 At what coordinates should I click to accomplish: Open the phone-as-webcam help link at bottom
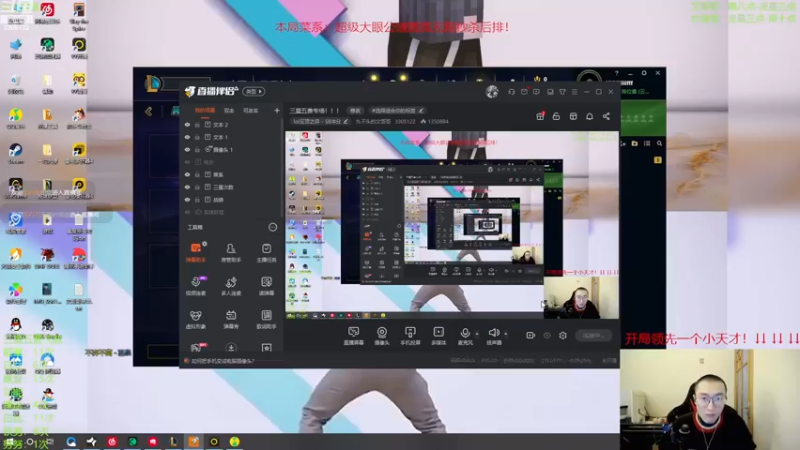point(219,361)
